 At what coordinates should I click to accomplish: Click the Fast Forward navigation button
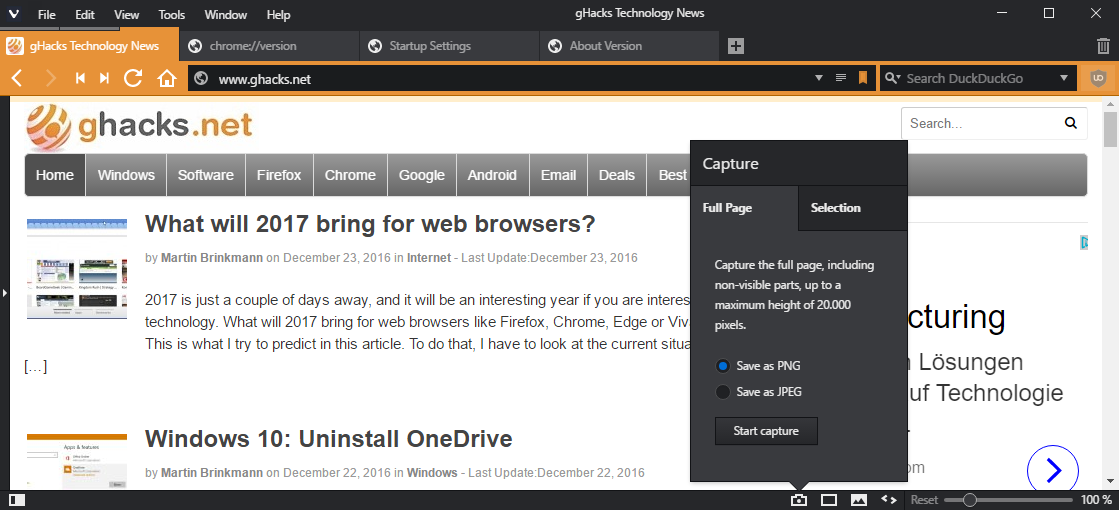point(104,78)
